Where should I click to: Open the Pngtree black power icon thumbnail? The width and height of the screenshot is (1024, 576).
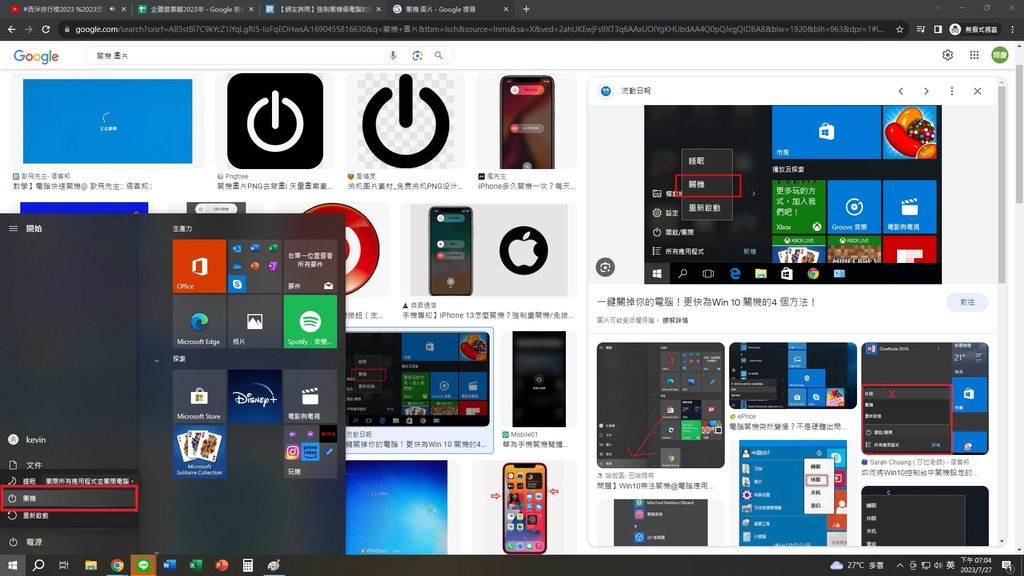(x=275, y=121)
